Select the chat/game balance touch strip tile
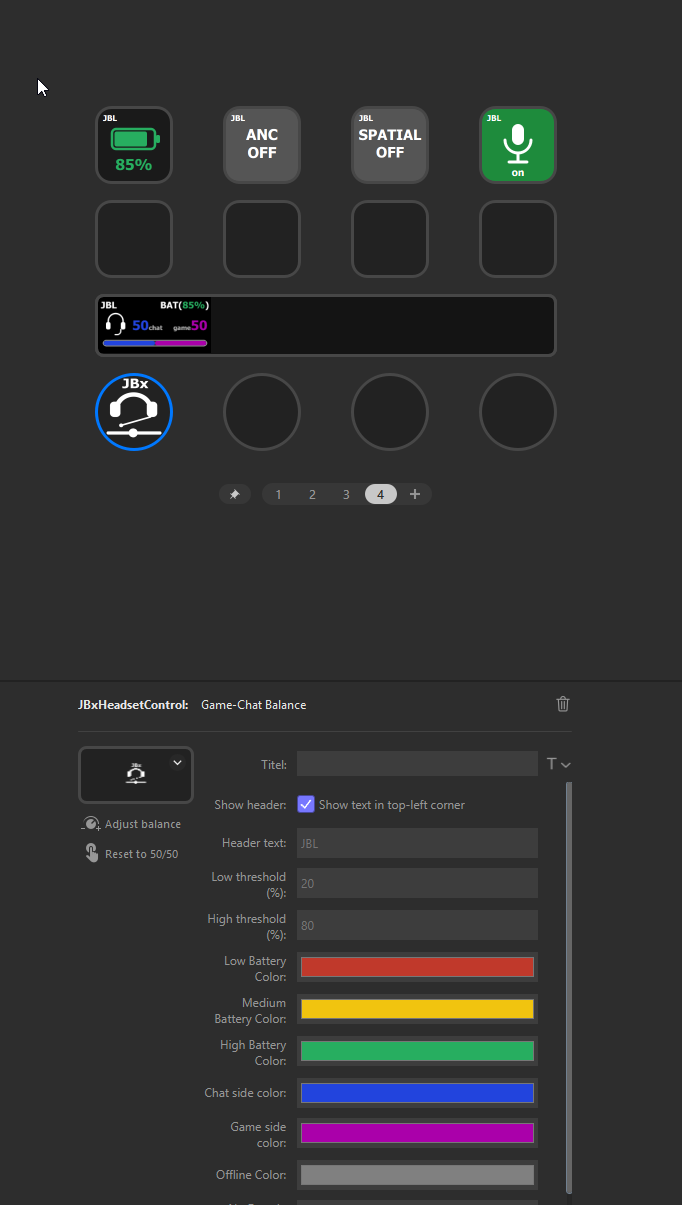This screenshot has height=1205, width=682. click(x=155, y=325)
